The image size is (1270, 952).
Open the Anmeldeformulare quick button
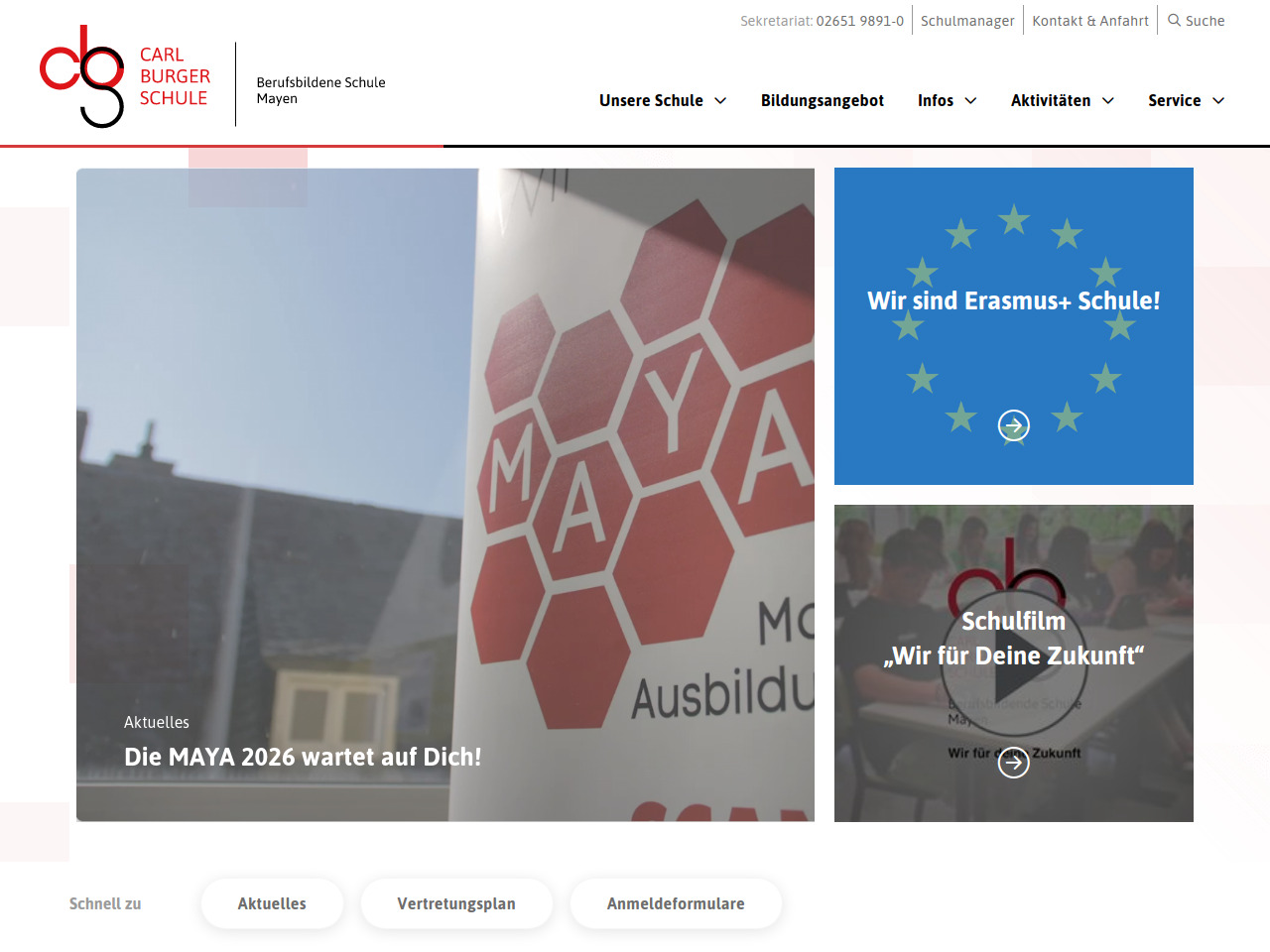[676, 903]
